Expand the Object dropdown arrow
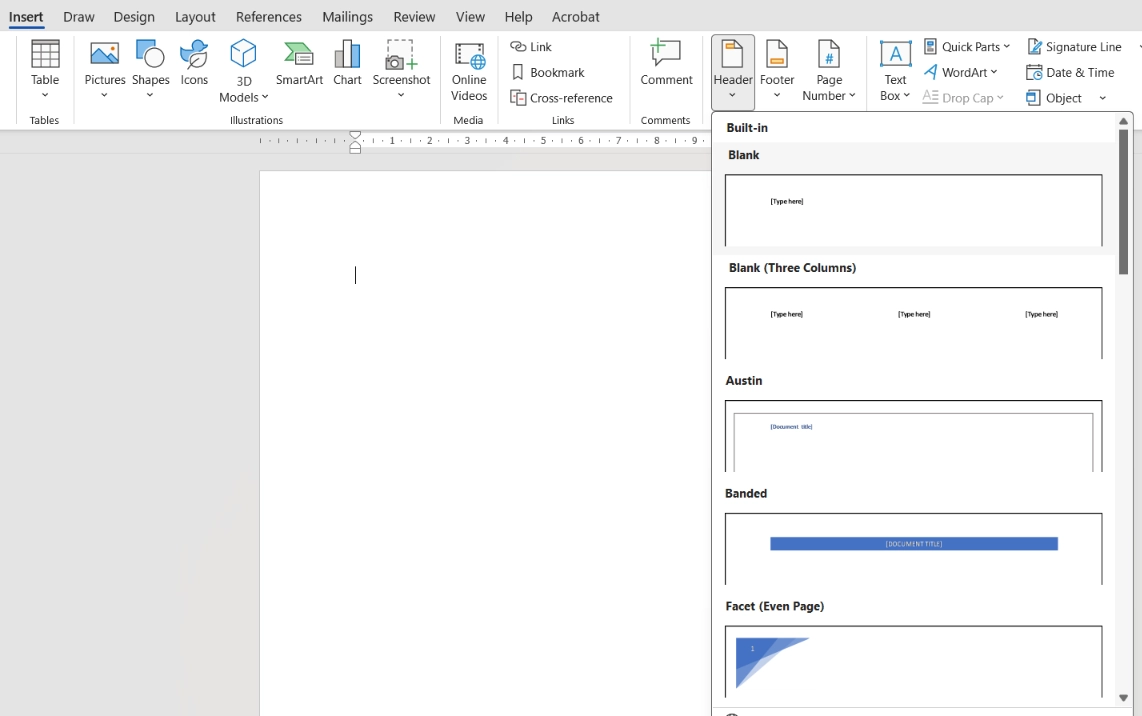The width and height of the screenshot is (1142, 716). tap(1103, 98)
